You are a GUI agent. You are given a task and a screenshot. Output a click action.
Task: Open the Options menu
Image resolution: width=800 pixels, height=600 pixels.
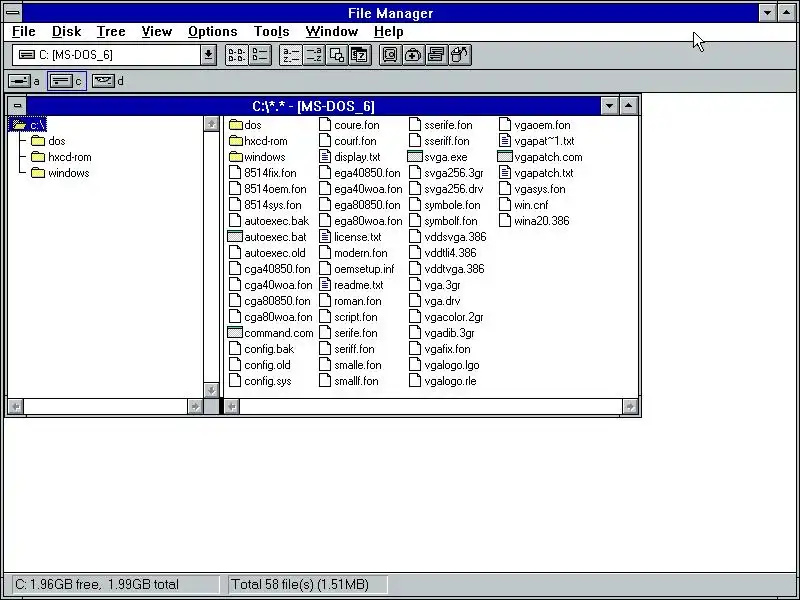pyautogui.click(x=213, y=32)
